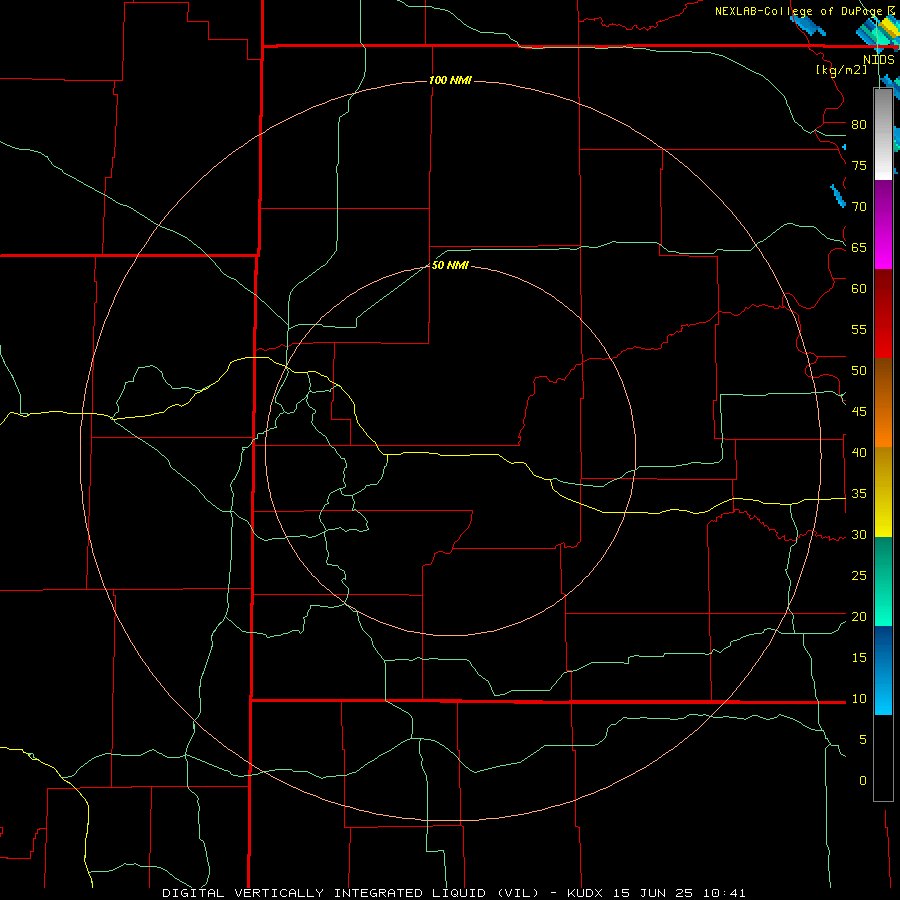Click the legend value 80
The height and width of the screenshot is (900, 900).
pyautogui.click(x=859, y=125)
